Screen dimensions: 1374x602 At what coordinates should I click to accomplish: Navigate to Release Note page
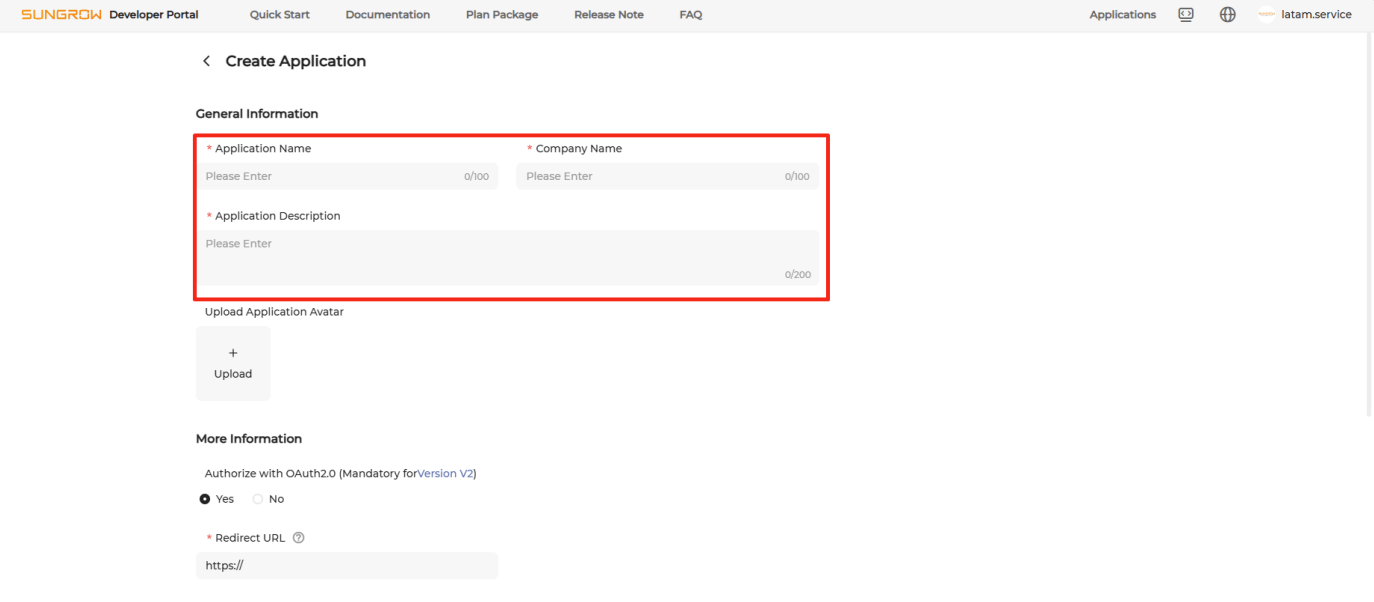[x=608, y=15]
